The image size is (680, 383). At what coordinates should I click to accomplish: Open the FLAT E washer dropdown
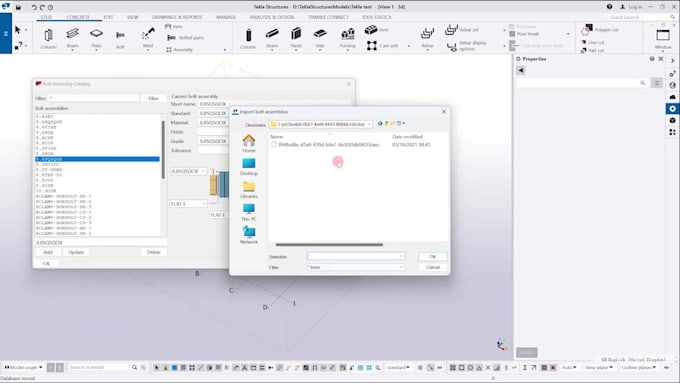(188, 204)
